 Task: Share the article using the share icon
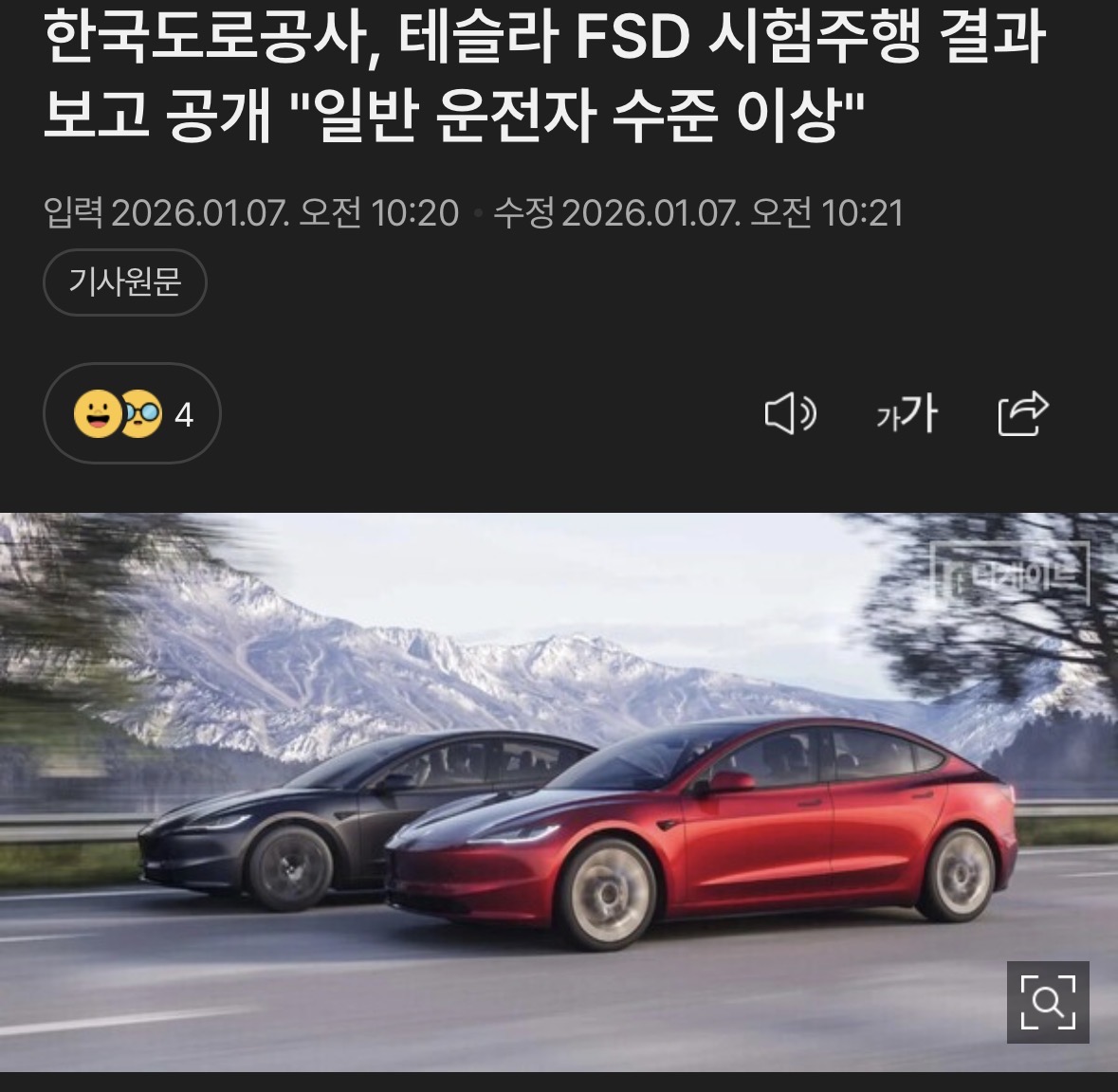1023,412
